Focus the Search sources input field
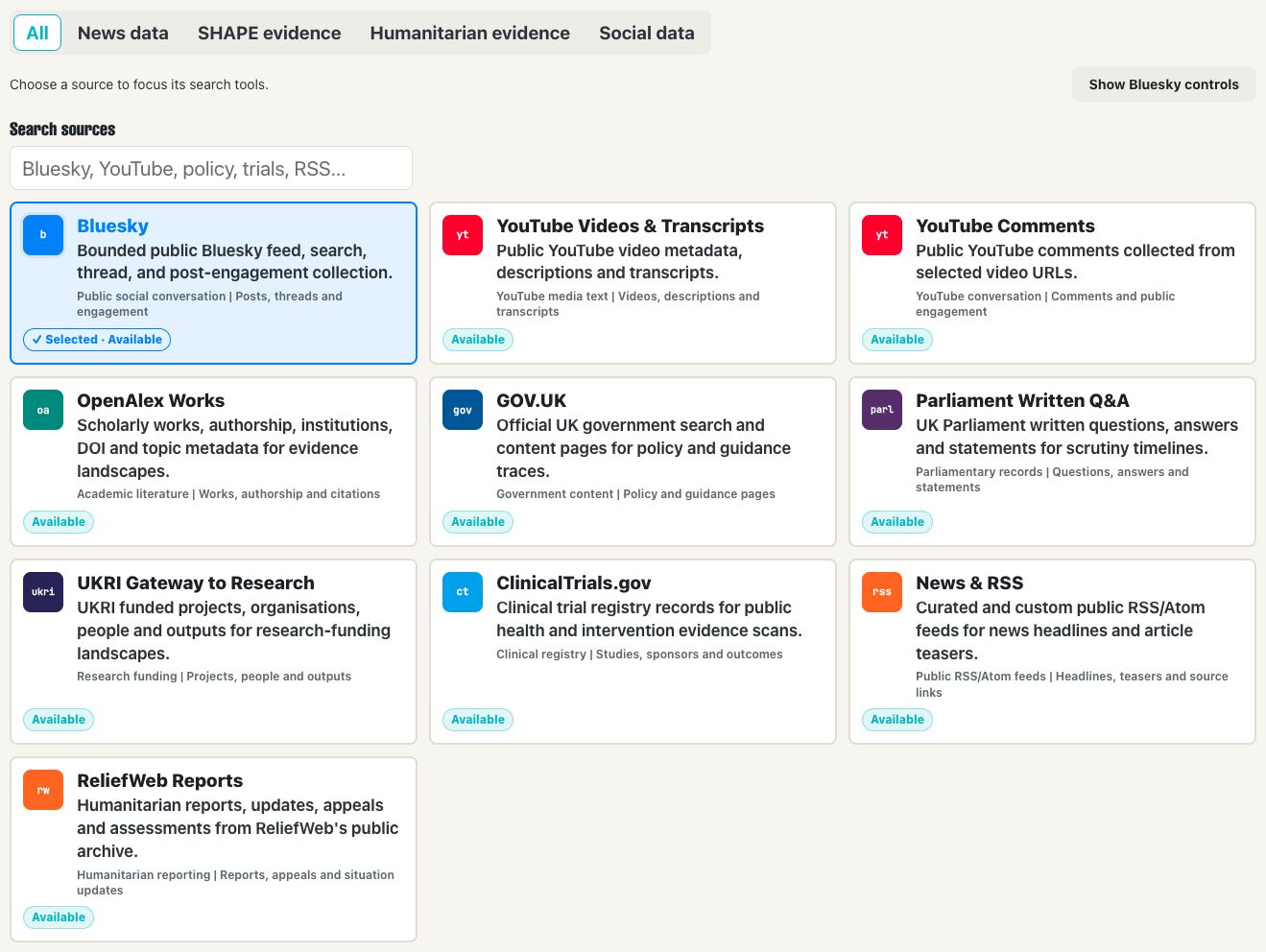1266x952 pixels. pyautogui.click(x=211, y=168)
